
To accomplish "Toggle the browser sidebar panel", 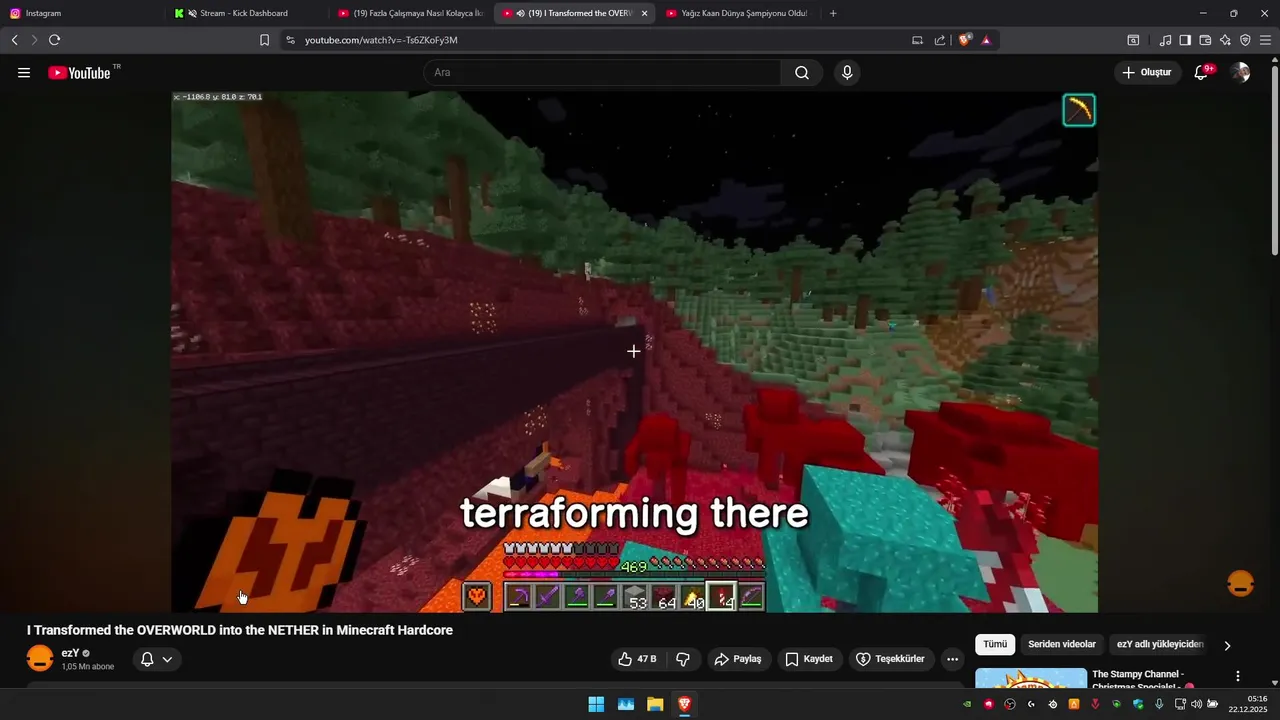I will click(x=1185, y=40).
